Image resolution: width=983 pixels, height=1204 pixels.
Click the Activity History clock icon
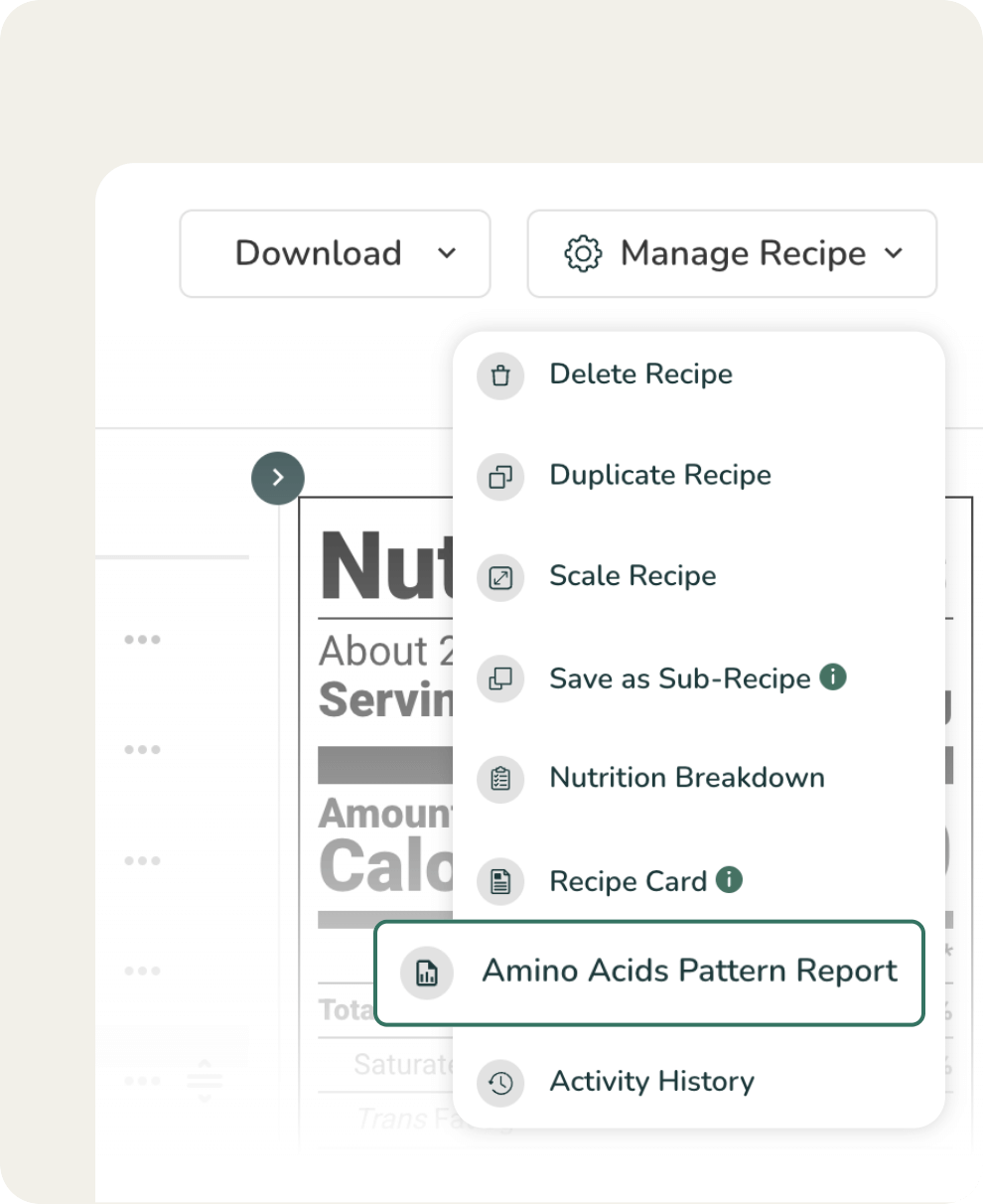[x=500, y=1083]
